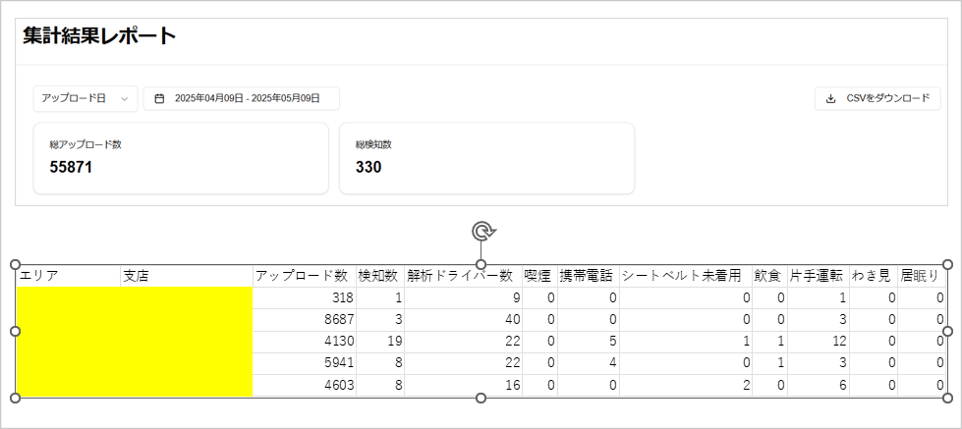Click the rotate handle above the table
The image size is (962, 429).
click(481, 232)
